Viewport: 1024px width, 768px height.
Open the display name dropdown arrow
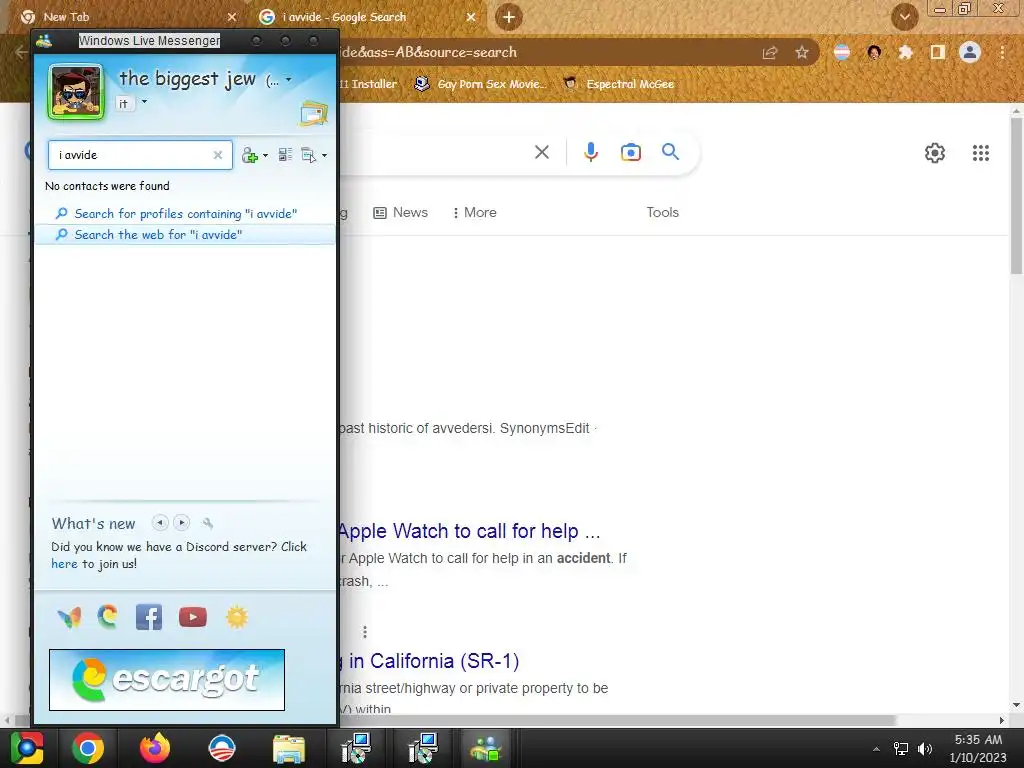coord(289,80)
